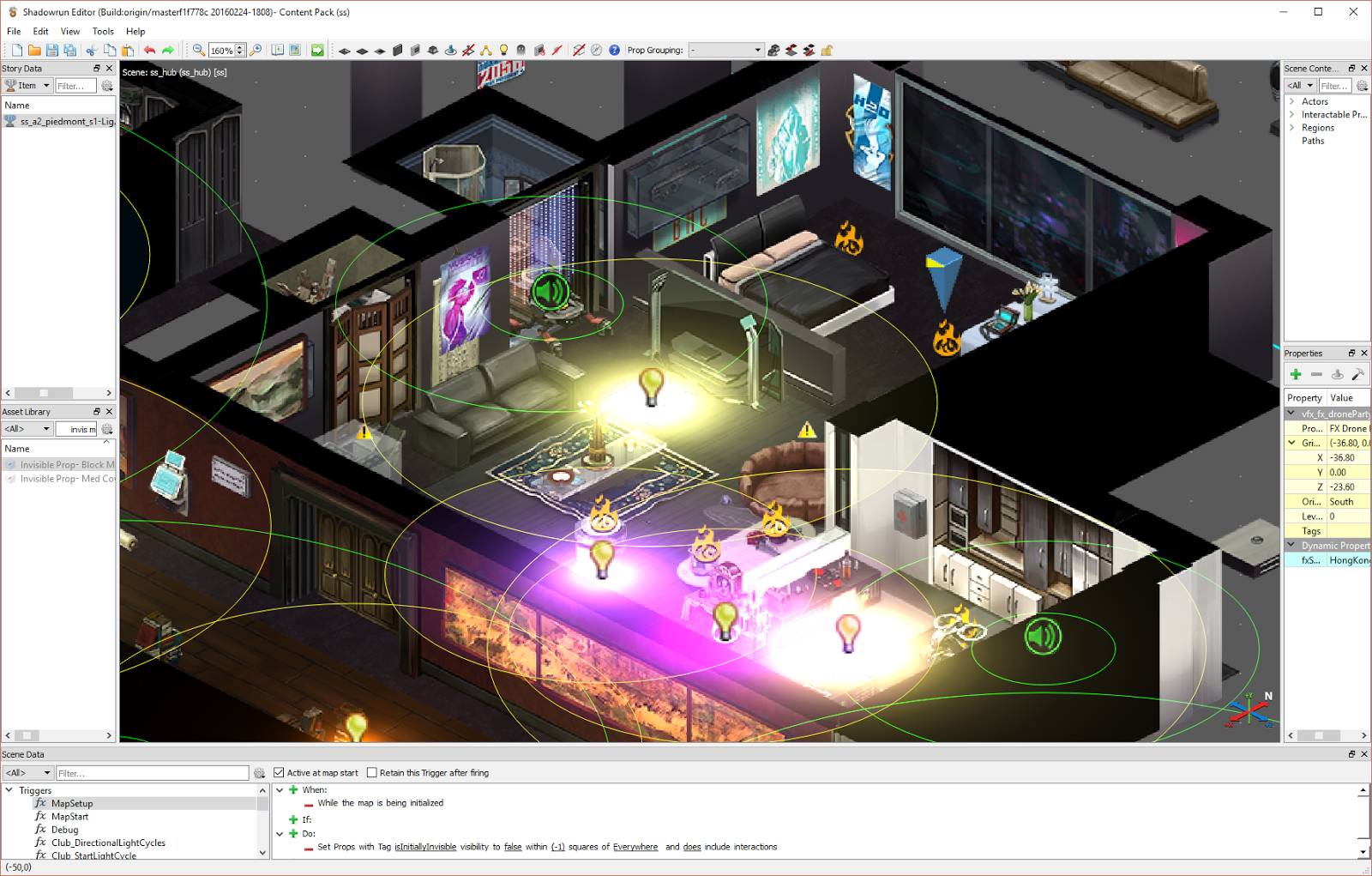Open a file with the folder icon
Screen dimensions: 1372x876
(34, 51)
